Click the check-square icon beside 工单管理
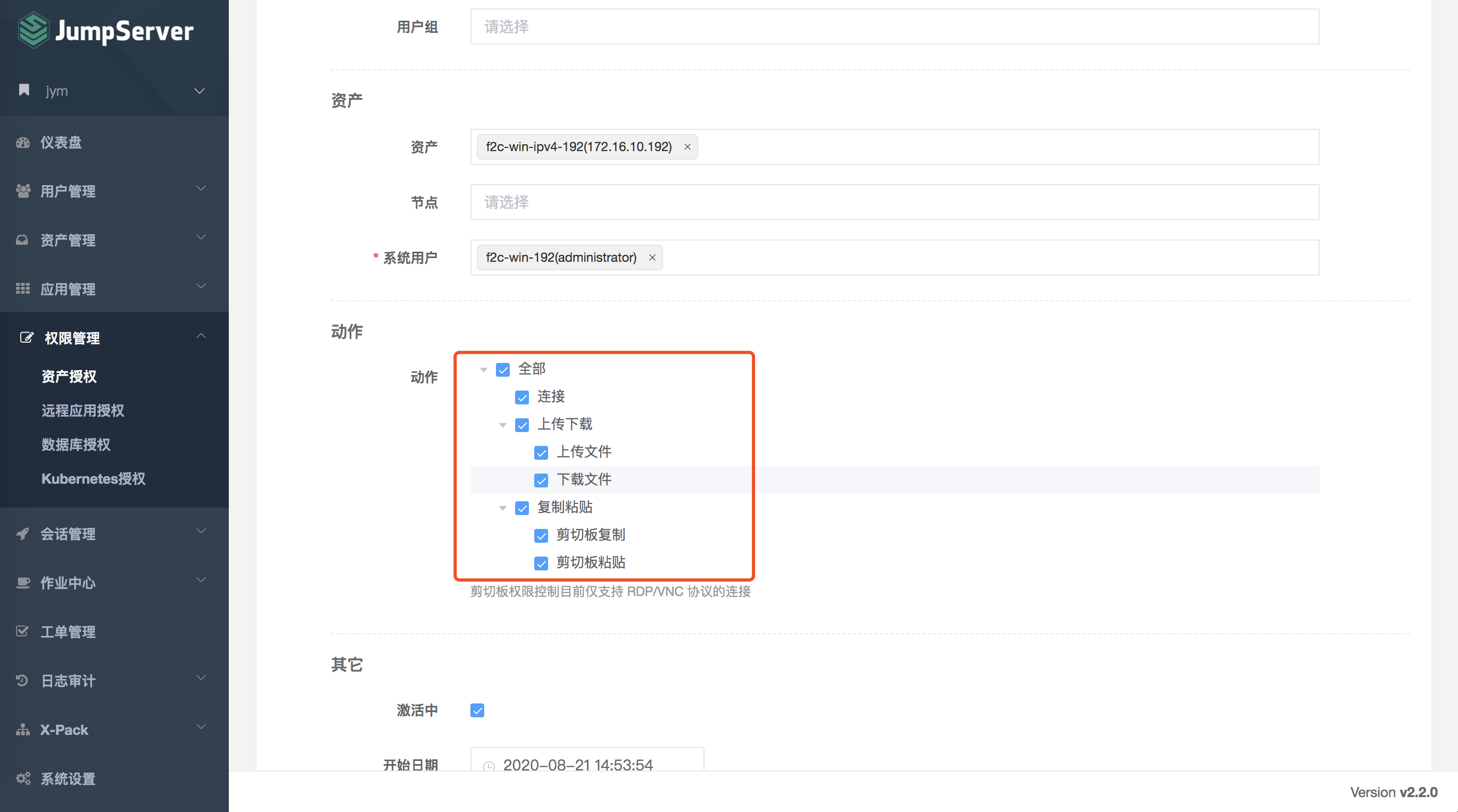 pyautogui.click(x=22, y=631)
